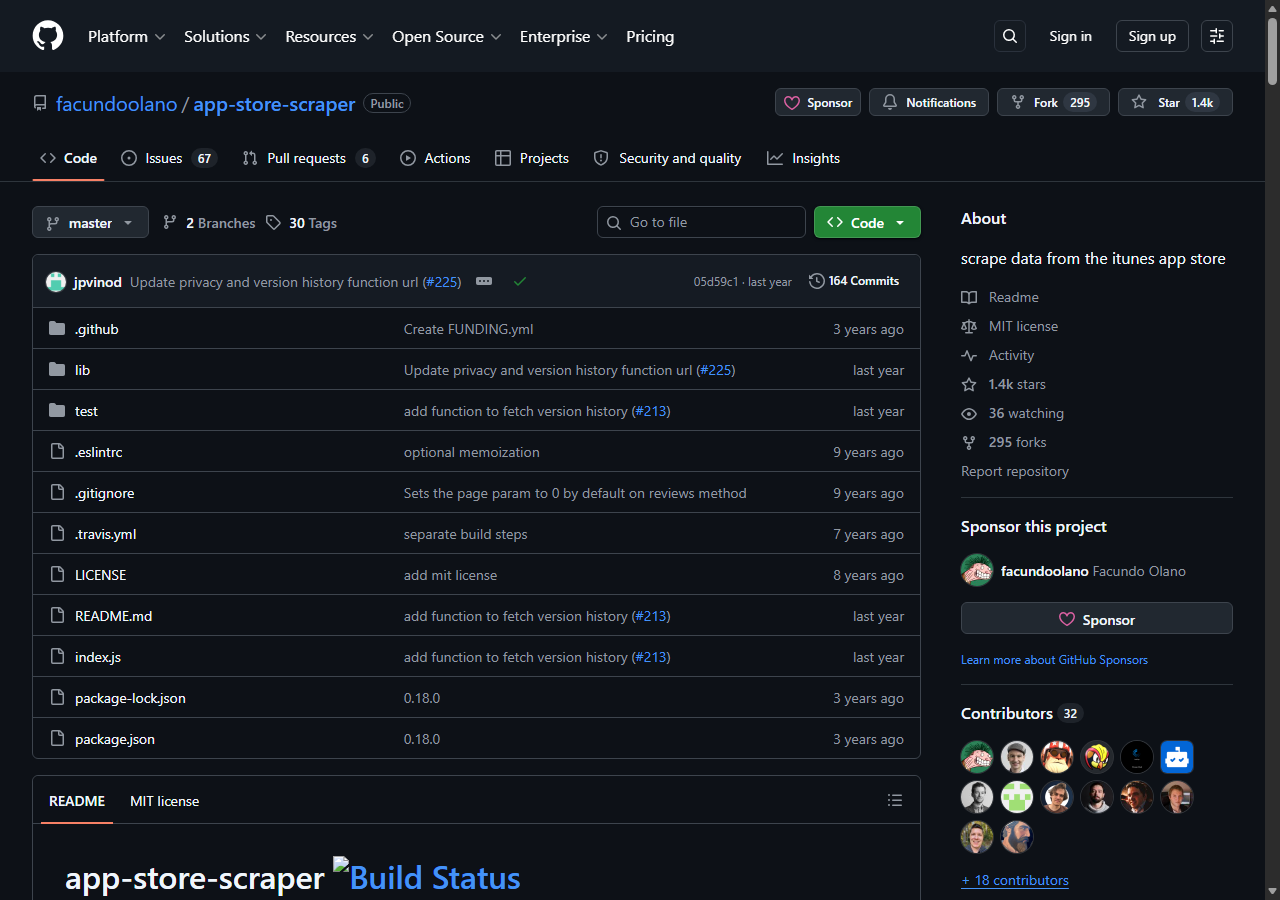The height and width of the screenshot is (900, 1280).
Task: Open package.json file
Action: (x=115, y=739)
